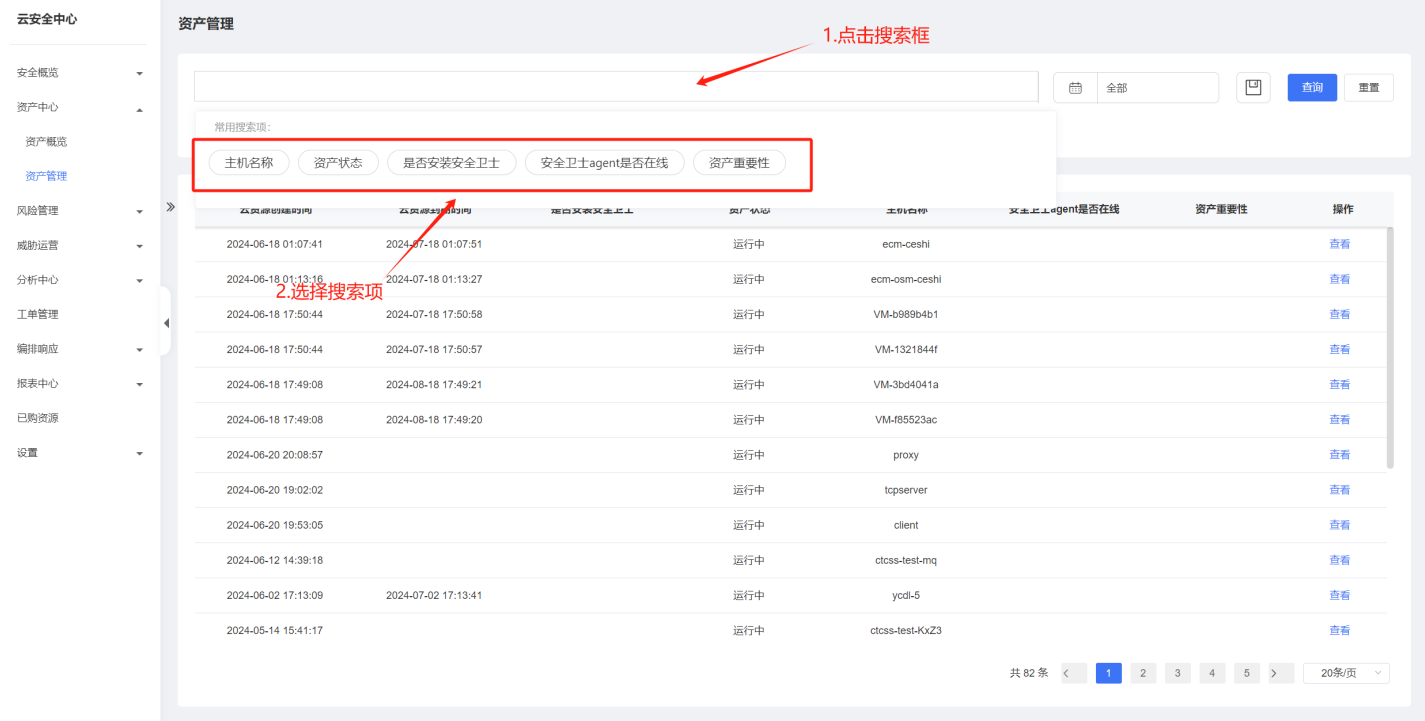Click the double-chevron expand columns icon
1425x721 pixels.
[170, 207]
